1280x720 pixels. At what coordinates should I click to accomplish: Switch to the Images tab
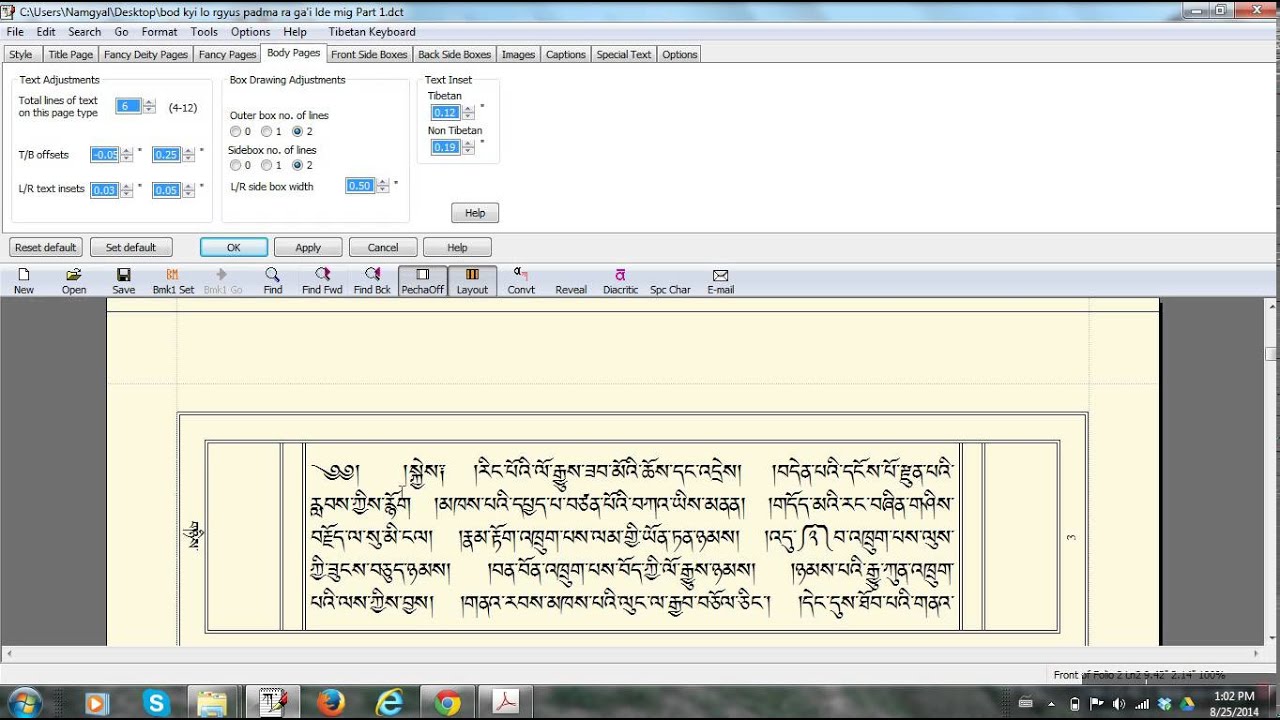(x=518, y=55)
